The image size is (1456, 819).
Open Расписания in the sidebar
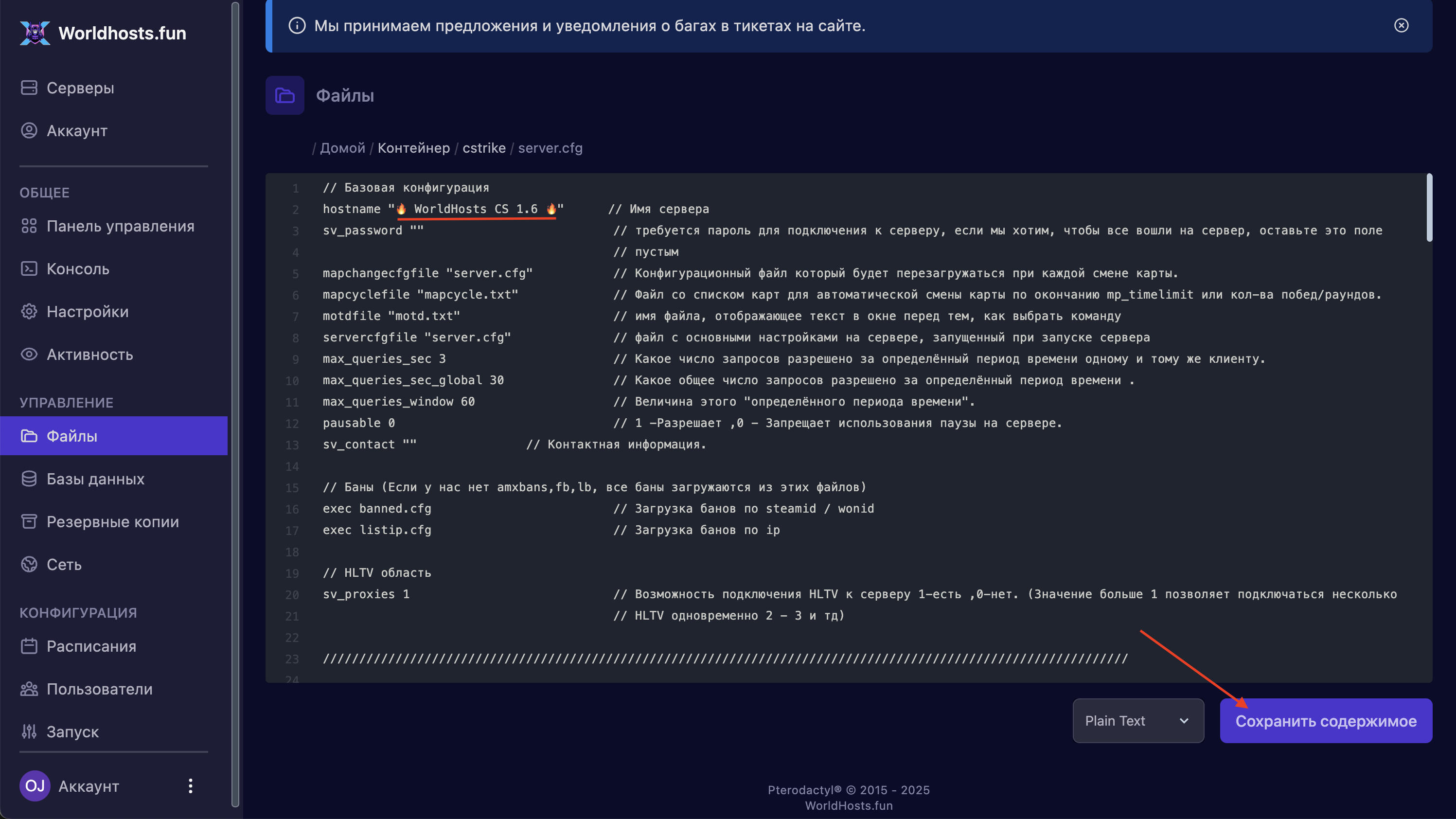(91, 646)
